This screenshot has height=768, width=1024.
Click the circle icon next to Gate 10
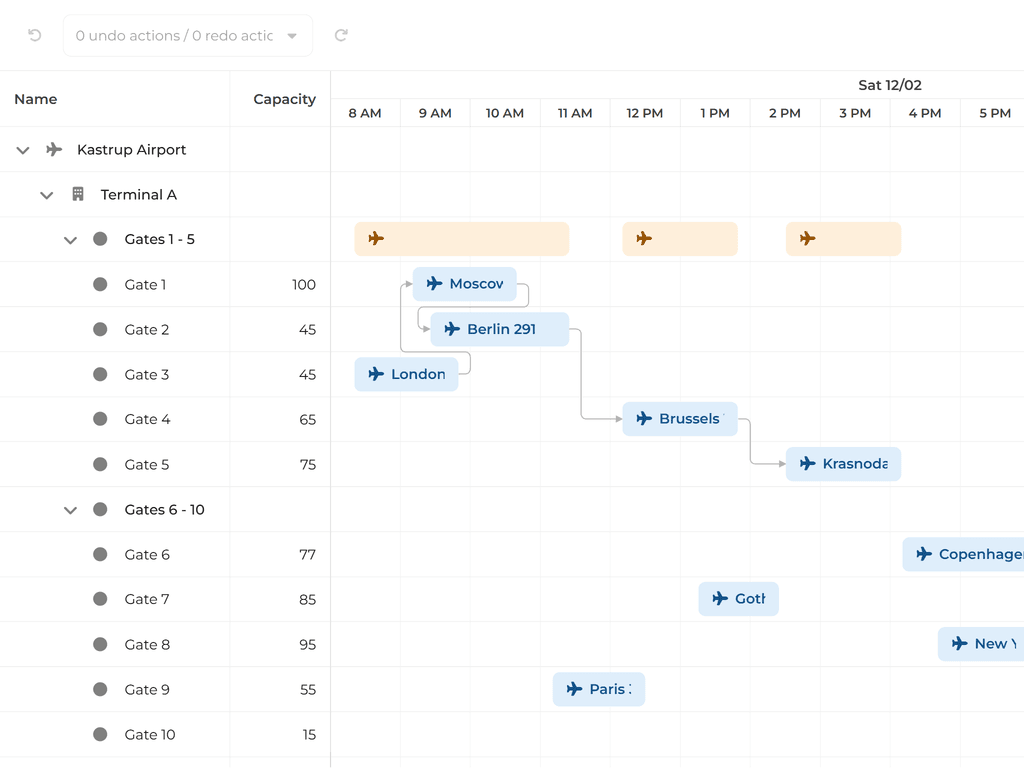[x=100, y=735]
